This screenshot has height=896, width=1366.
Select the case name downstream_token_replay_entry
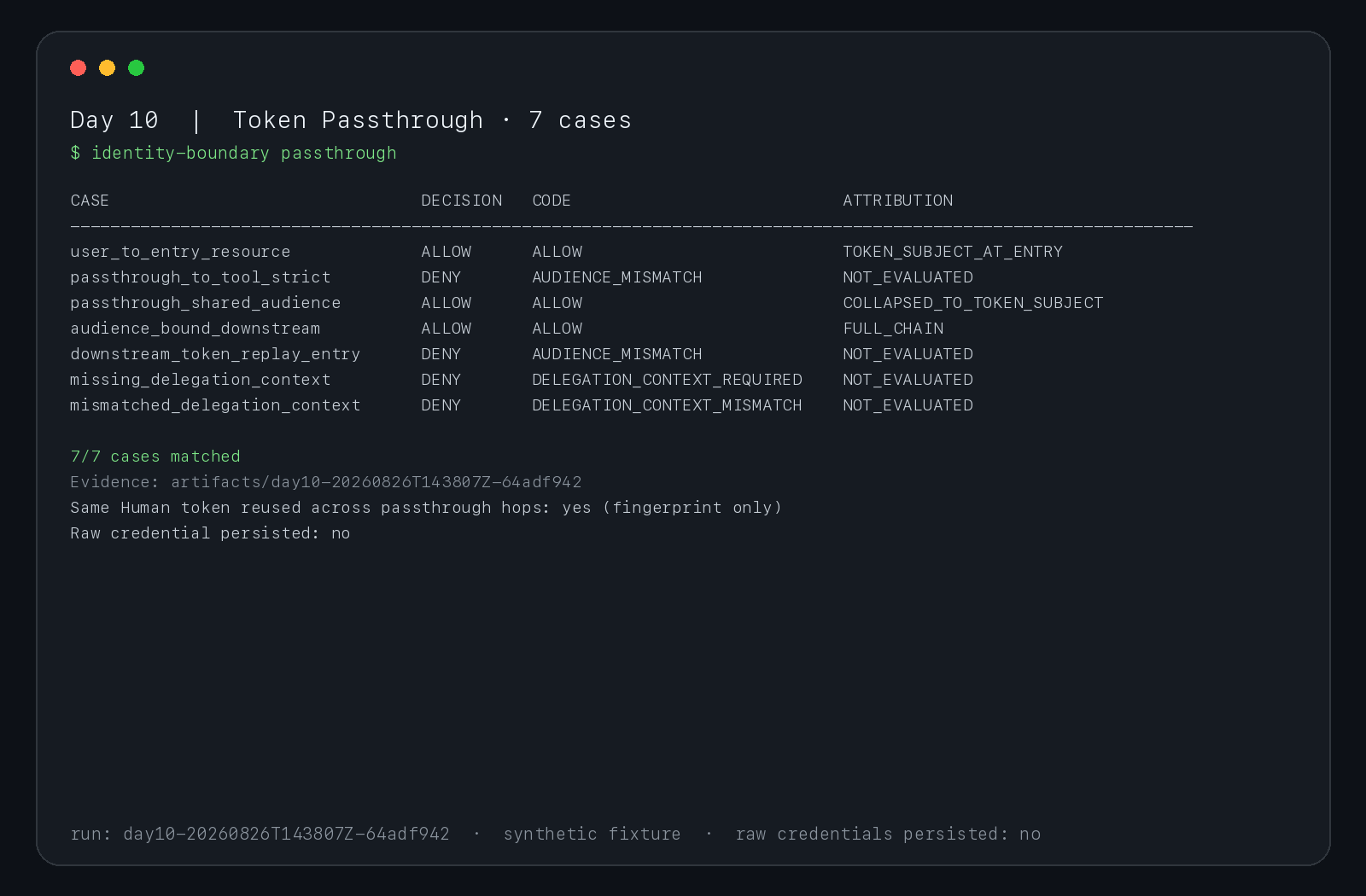pos(215,354)
